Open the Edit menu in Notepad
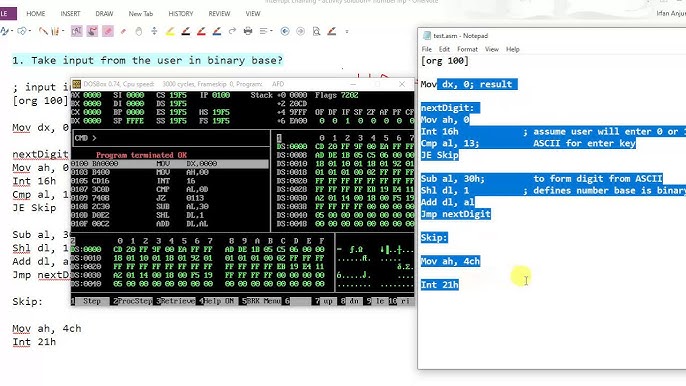This screenshot has width=686, height=386. click(x=444, y=49)
